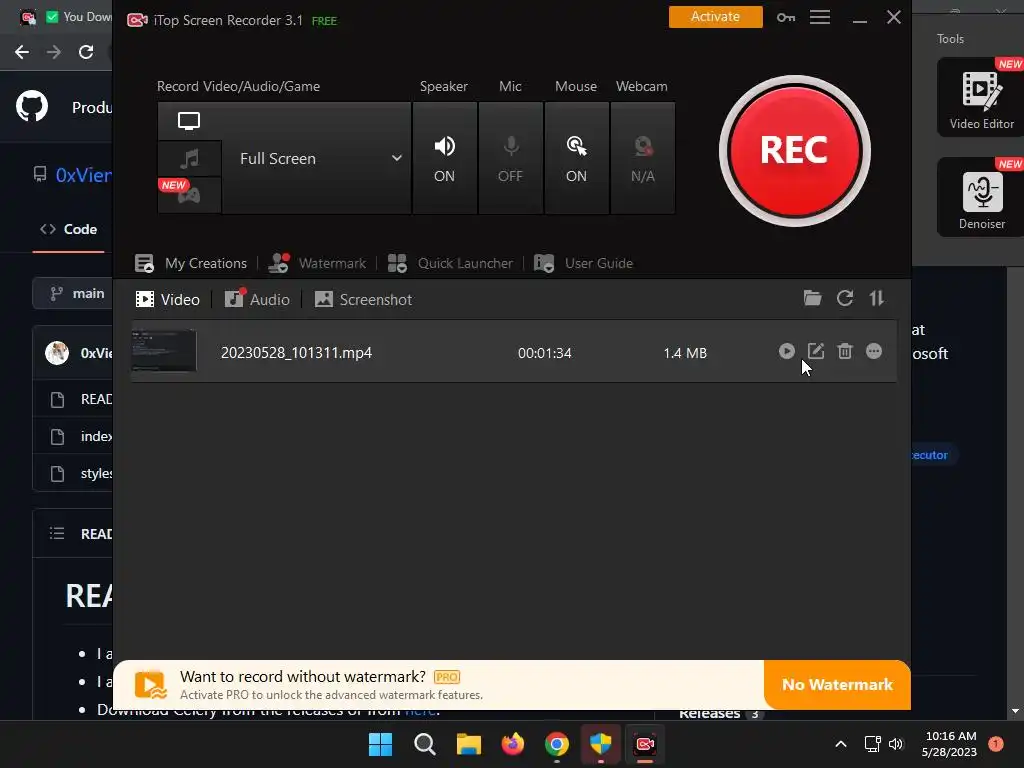
Task: Switch to the Audio tab
Action: pos(257,299)
